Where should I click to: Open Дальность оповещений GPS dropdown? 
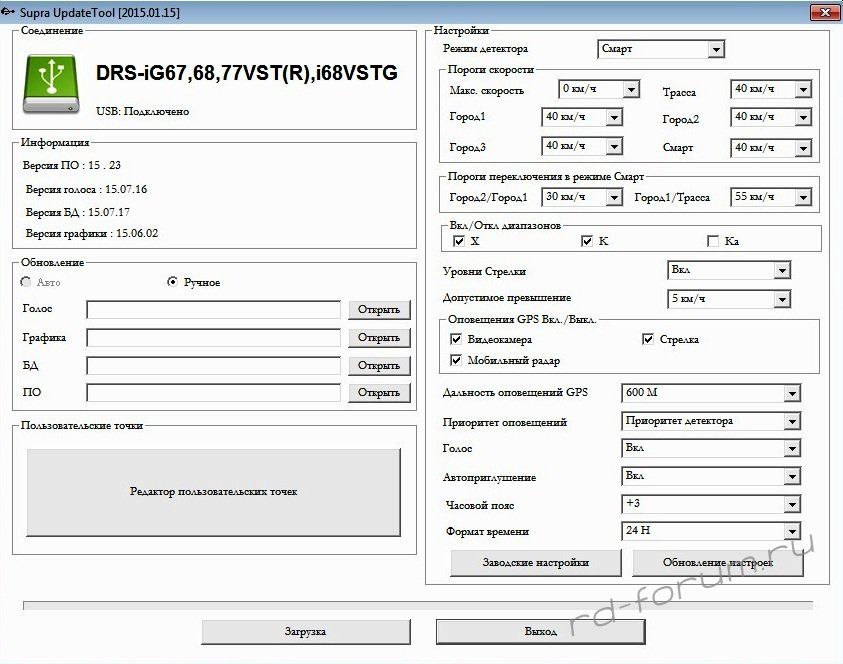(x=711, y=393)
